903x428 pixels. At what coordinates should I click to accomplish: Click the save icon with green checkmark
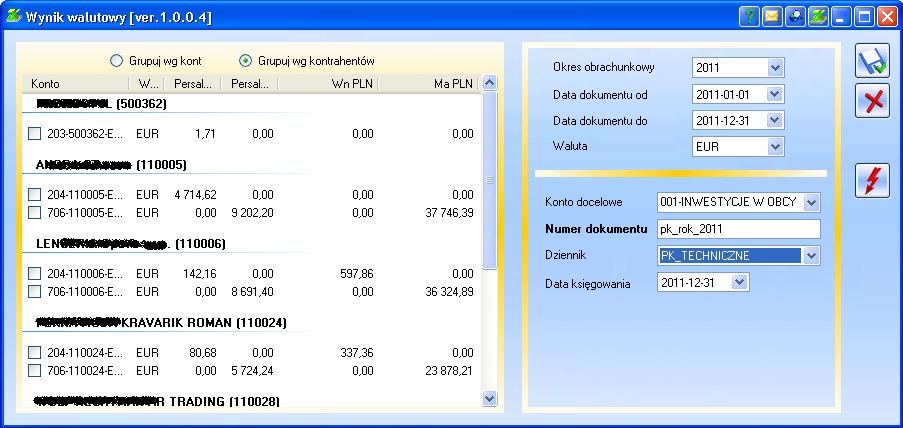(x=872, y=61)
